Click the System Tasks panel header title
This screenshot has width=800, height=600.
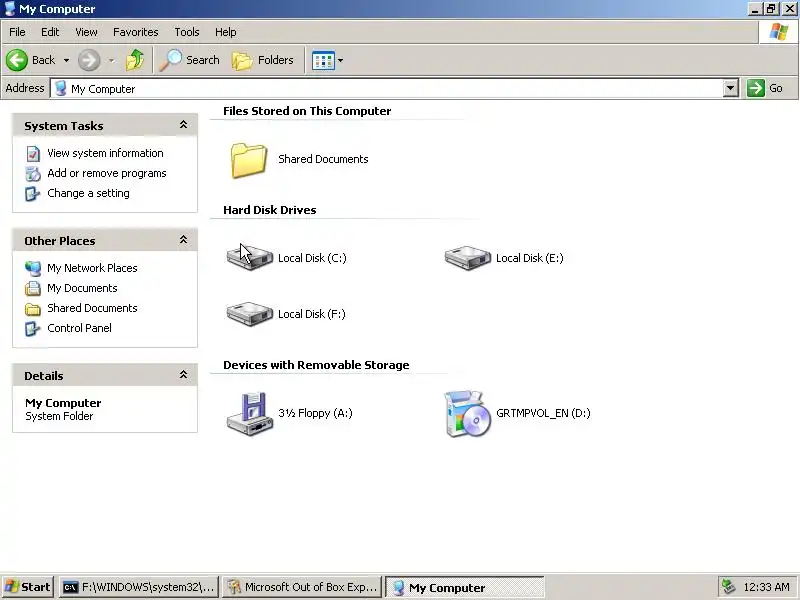(x=64, y=126)
